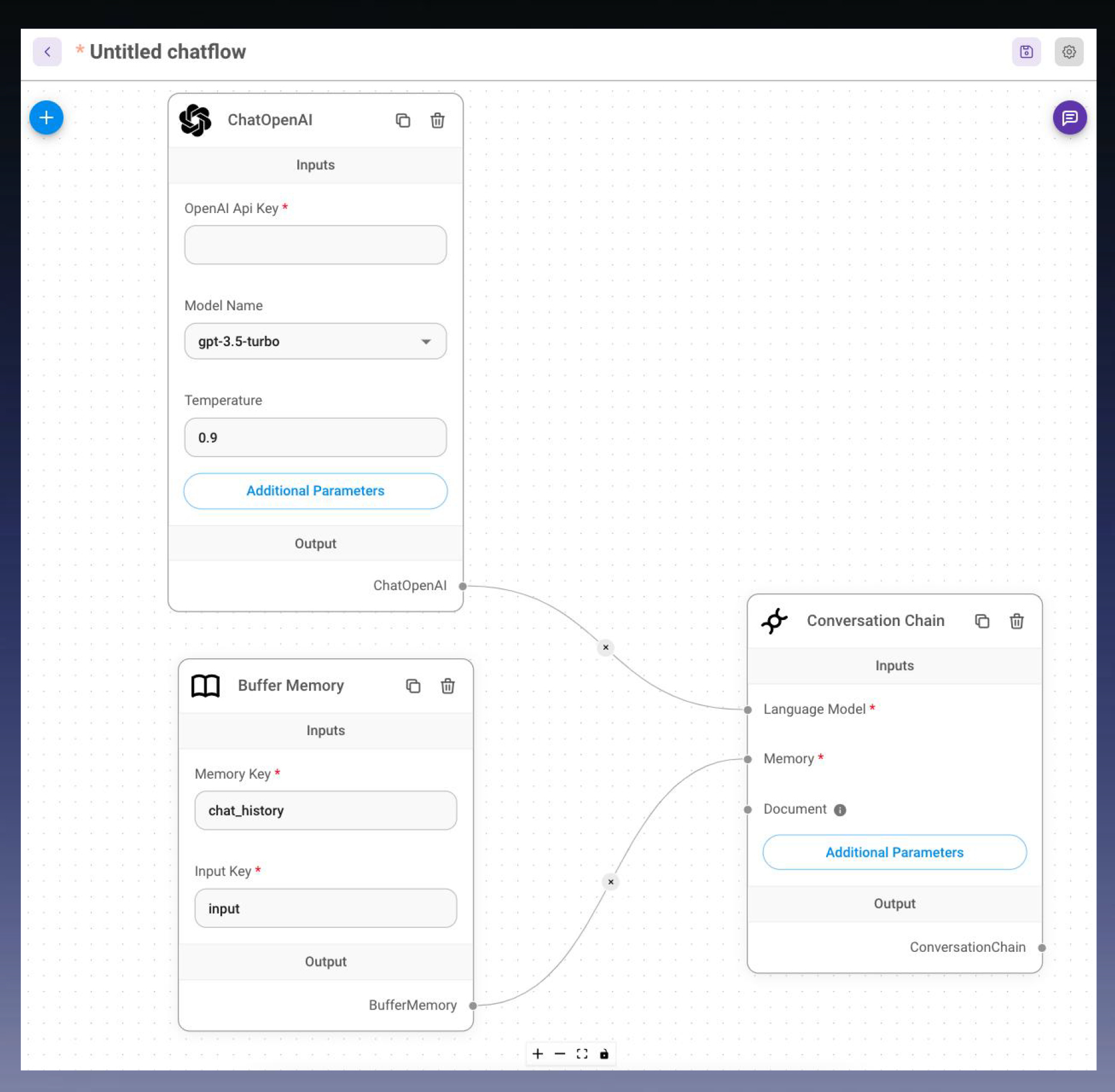Show info for the Document input
The image size is (1115, 1092).
tap(840, 810)
